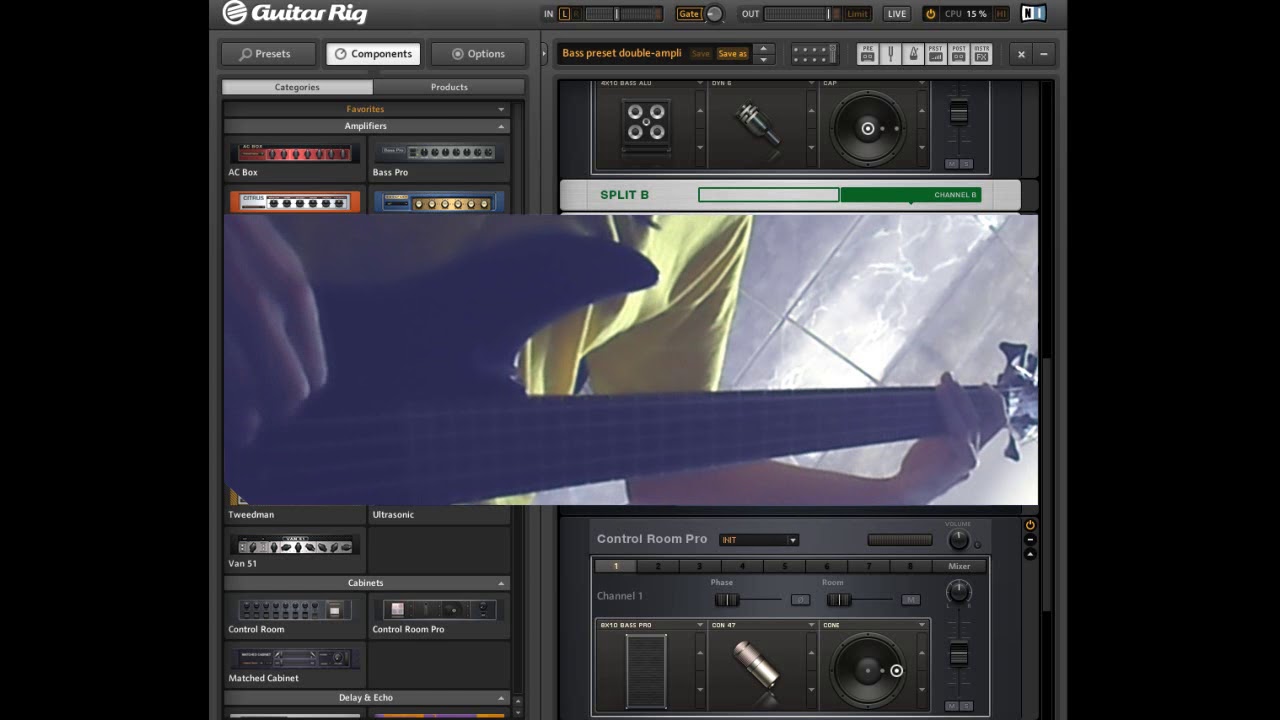Click the greyed Save button
The width and height of the screenshot is (1280, 720).
click(700, 53)
